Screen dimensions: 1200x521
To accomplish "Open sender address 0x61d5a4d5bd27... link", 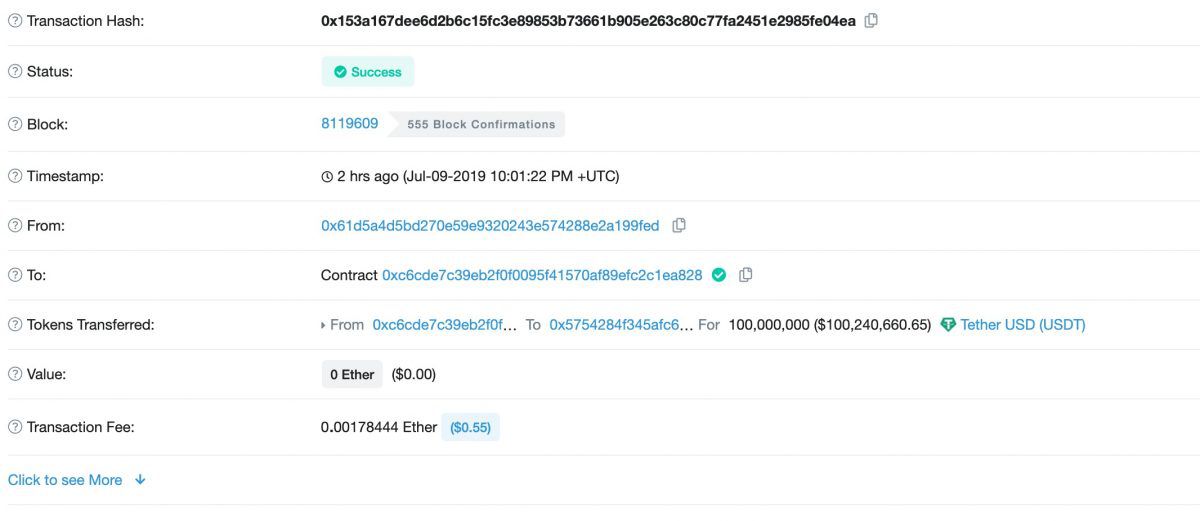I will (x=490, y=226).
